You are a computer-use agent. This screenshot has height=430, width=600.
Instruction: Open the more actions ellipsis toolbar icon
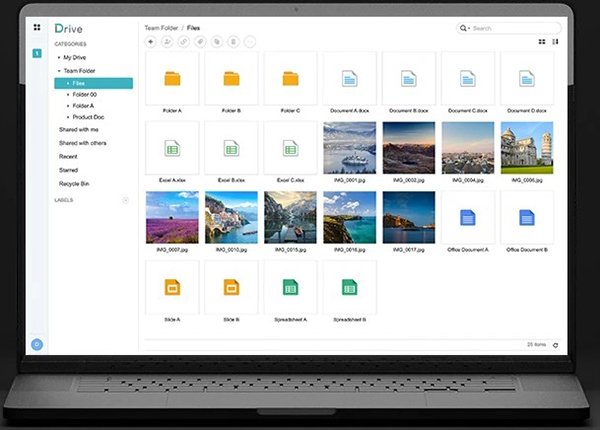[x=250, y=42]
